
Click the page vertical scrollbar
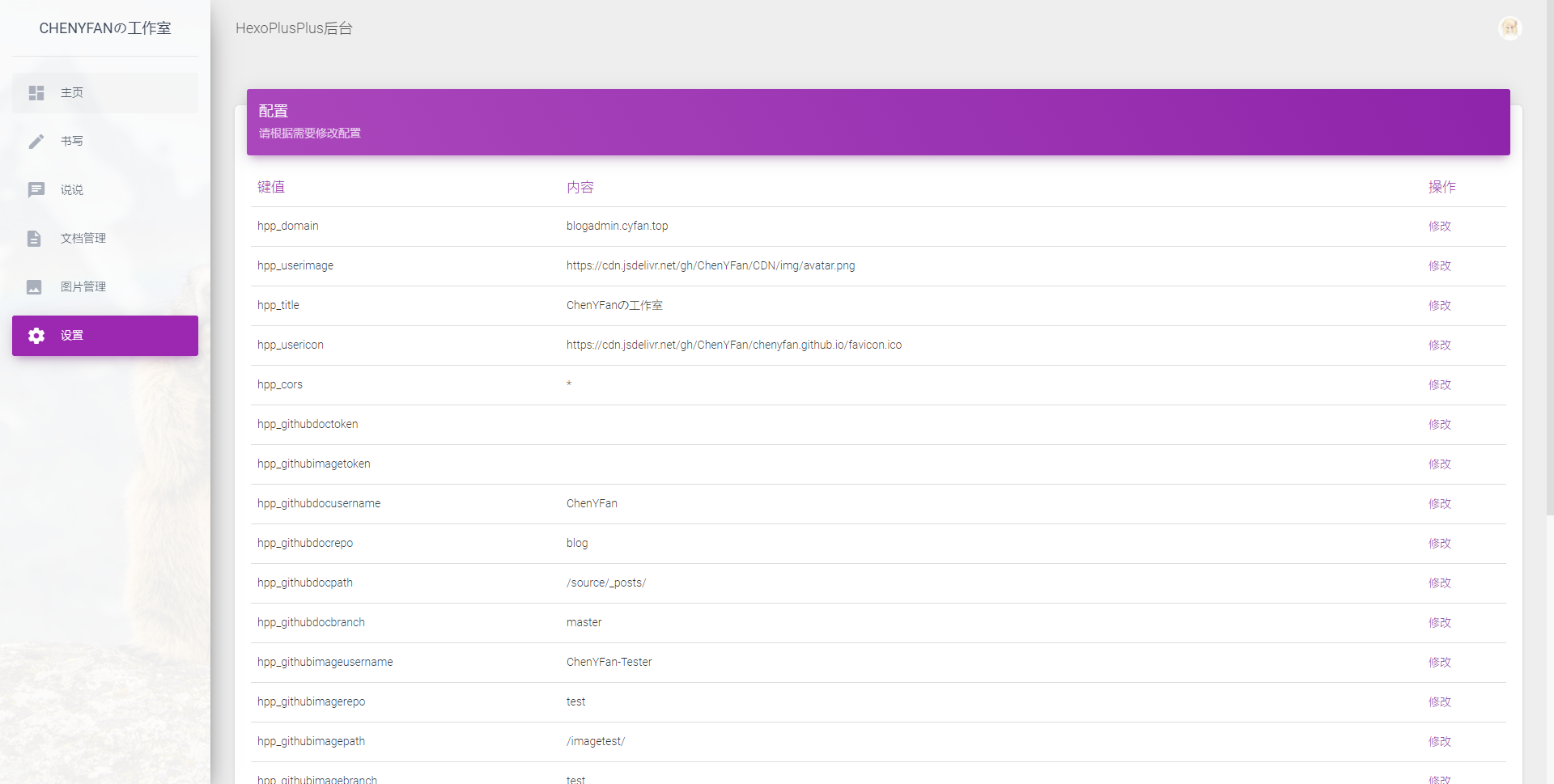(x=1549, y=259)
